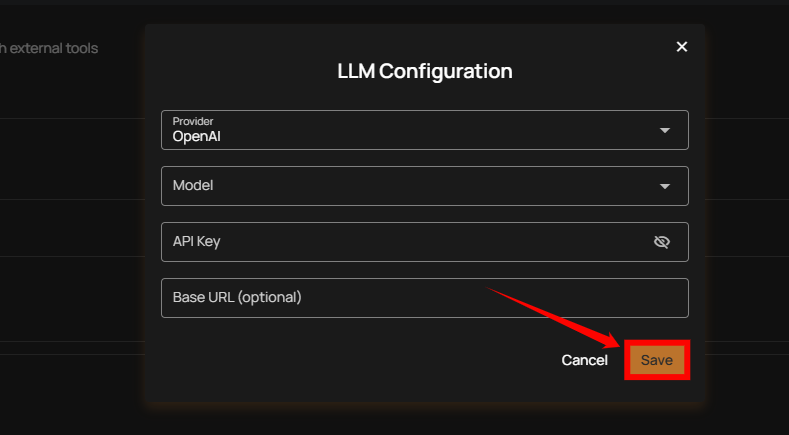Click the OpenAI provider value

pos(196,136)
